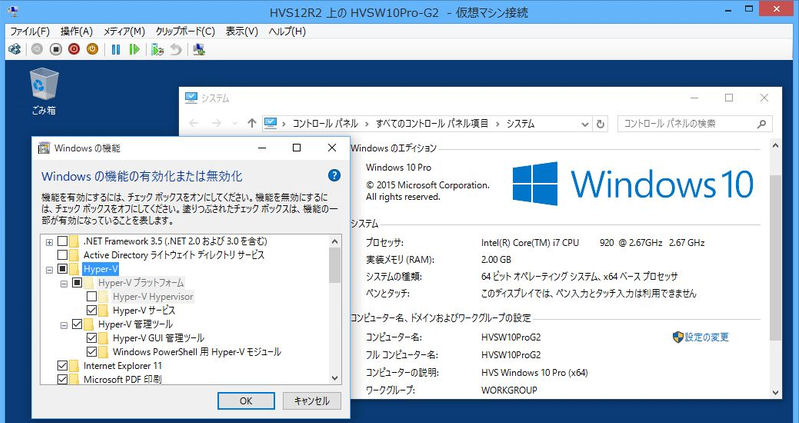
Task: Click the red Shut Down toolbar icon
Action: (x=74, y=49)
